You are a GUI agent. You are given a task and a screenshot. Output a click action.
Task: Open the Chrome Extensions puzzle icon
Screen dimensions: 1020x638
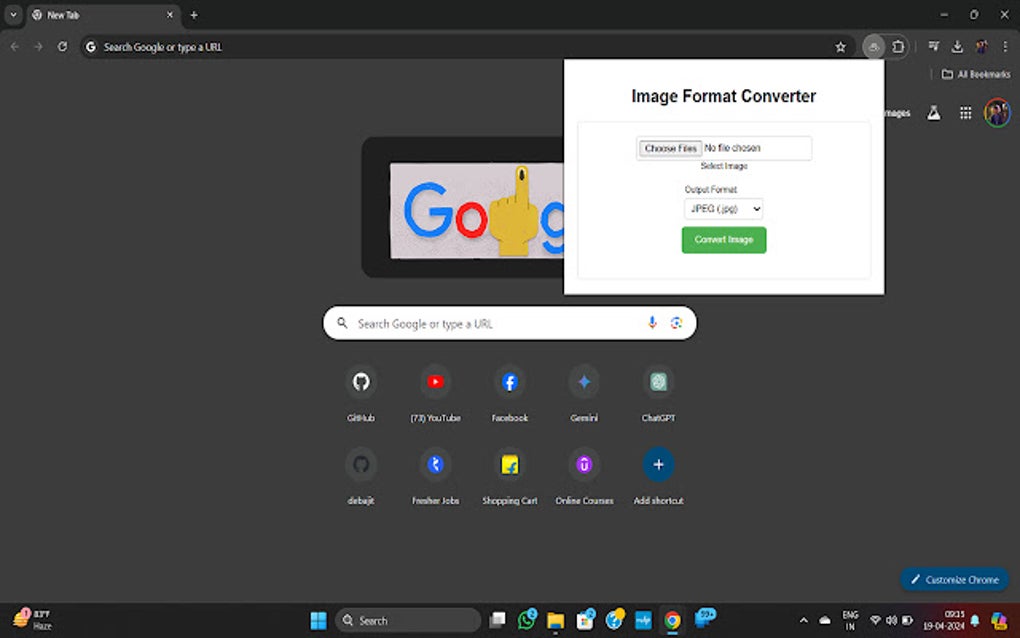pos(899,46)
